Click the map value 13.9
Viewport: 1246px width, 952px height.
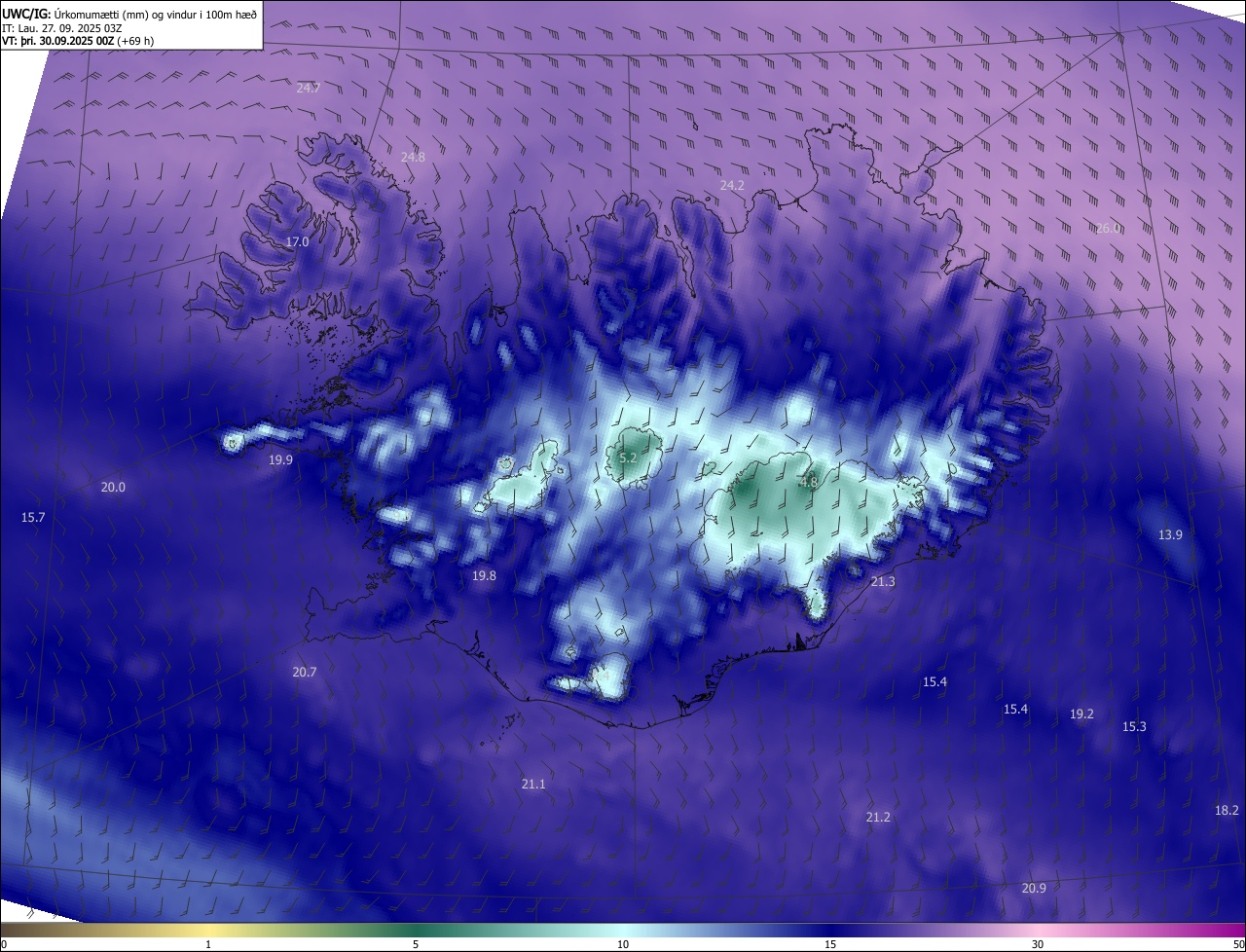[1170, 534]
